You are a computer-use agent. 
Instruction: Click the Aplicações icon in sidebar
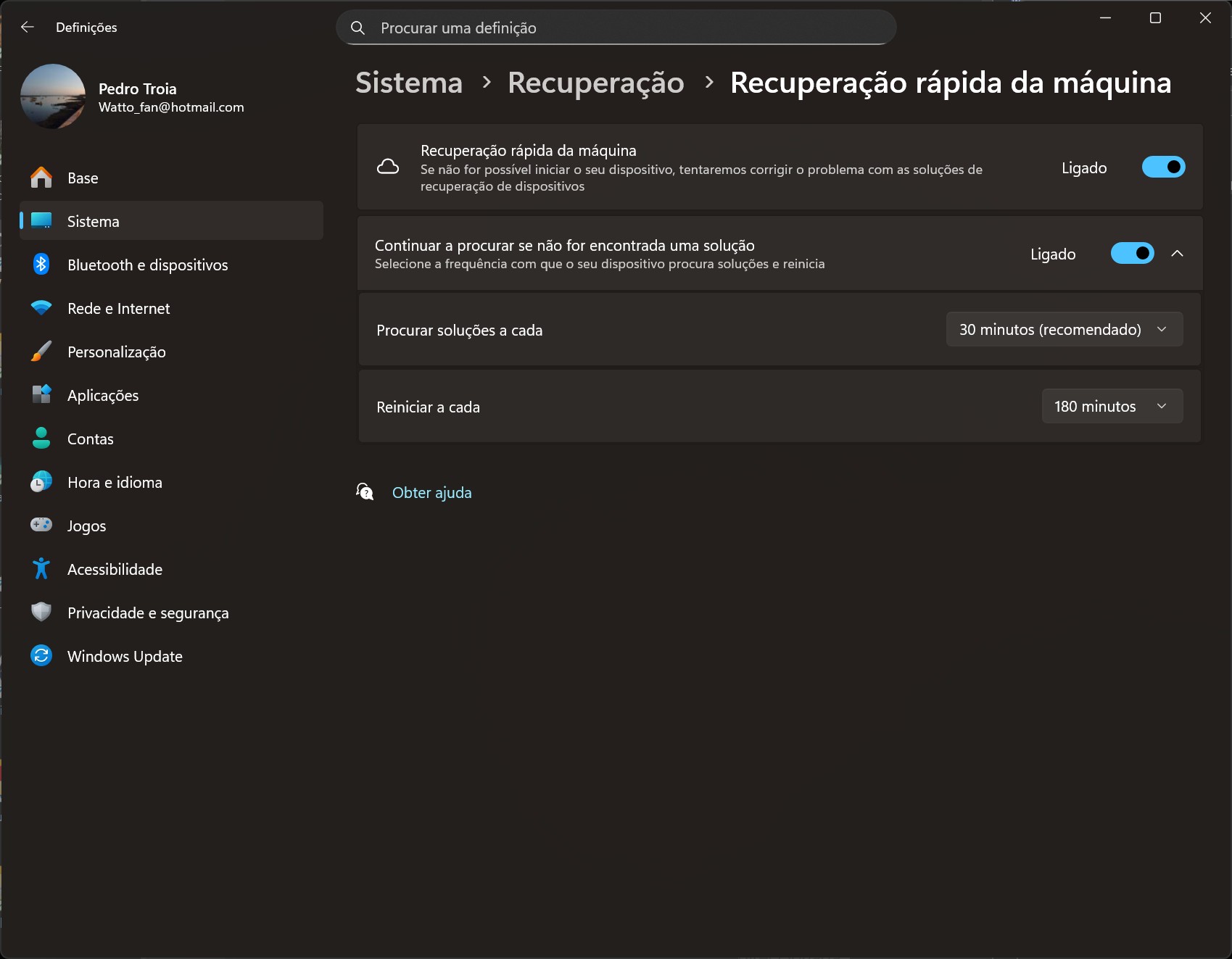pos(41,395)
